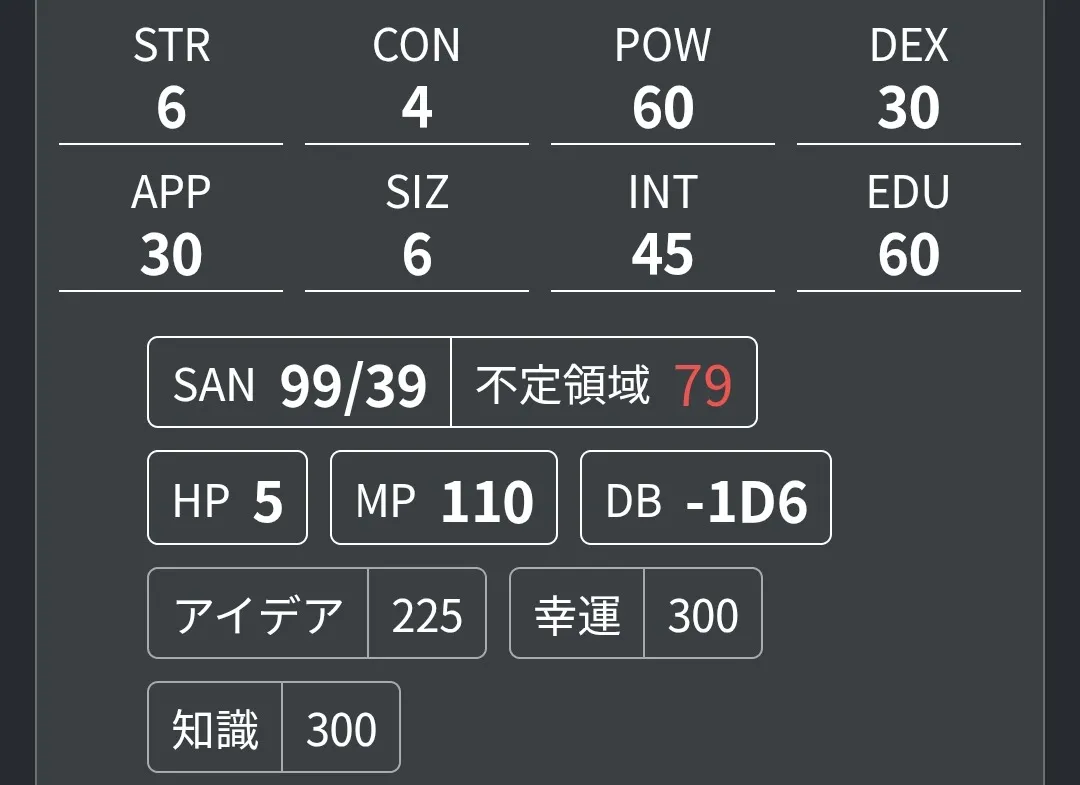Click the 不定領域 label text
Screen dimensions: 1080x785
pos(562,384)
